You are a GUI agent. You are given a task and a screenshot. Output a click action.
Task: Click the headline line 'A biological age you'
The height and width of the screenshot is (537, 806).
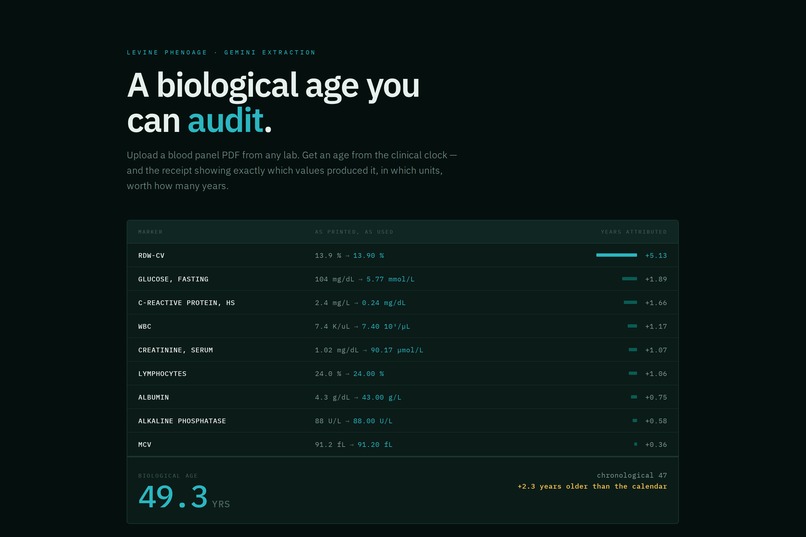[273, 85]
